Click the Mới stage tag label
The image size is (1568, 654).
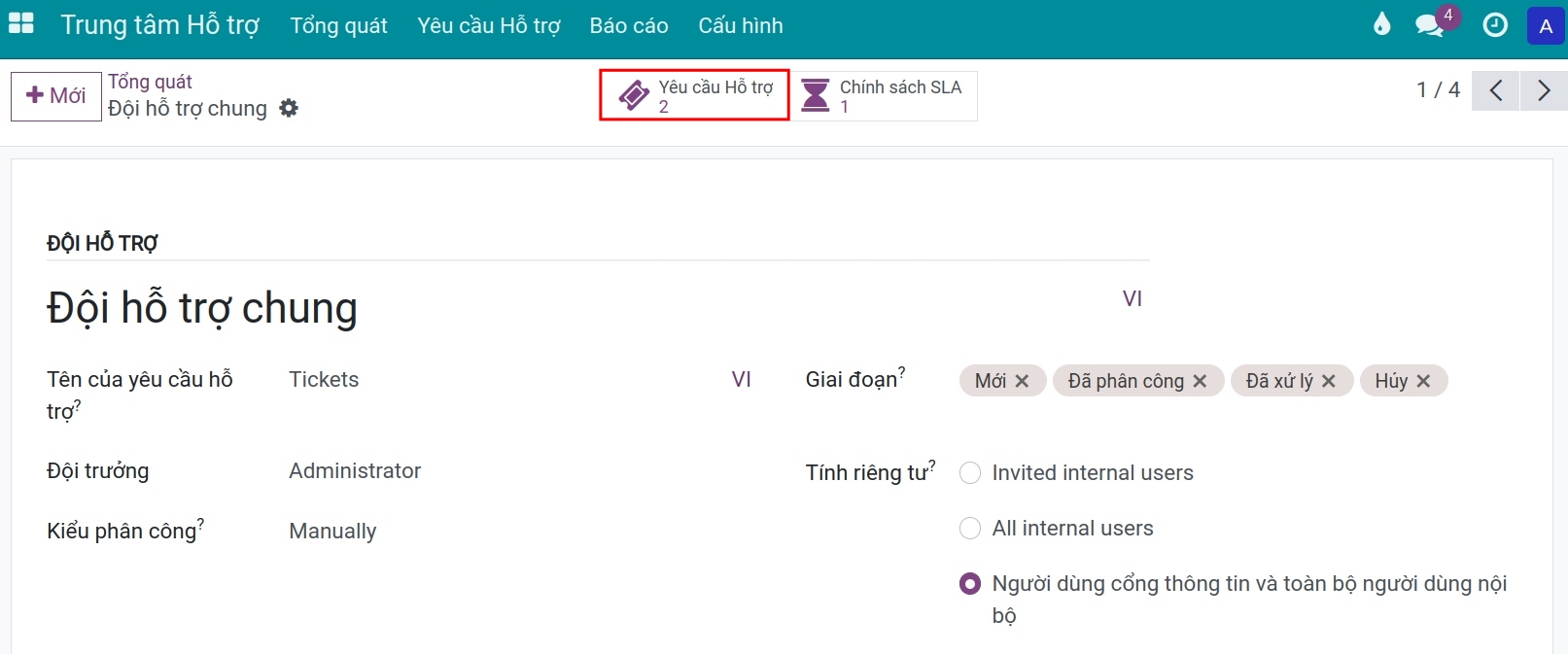pyautogui.click(x=991, y=381)
